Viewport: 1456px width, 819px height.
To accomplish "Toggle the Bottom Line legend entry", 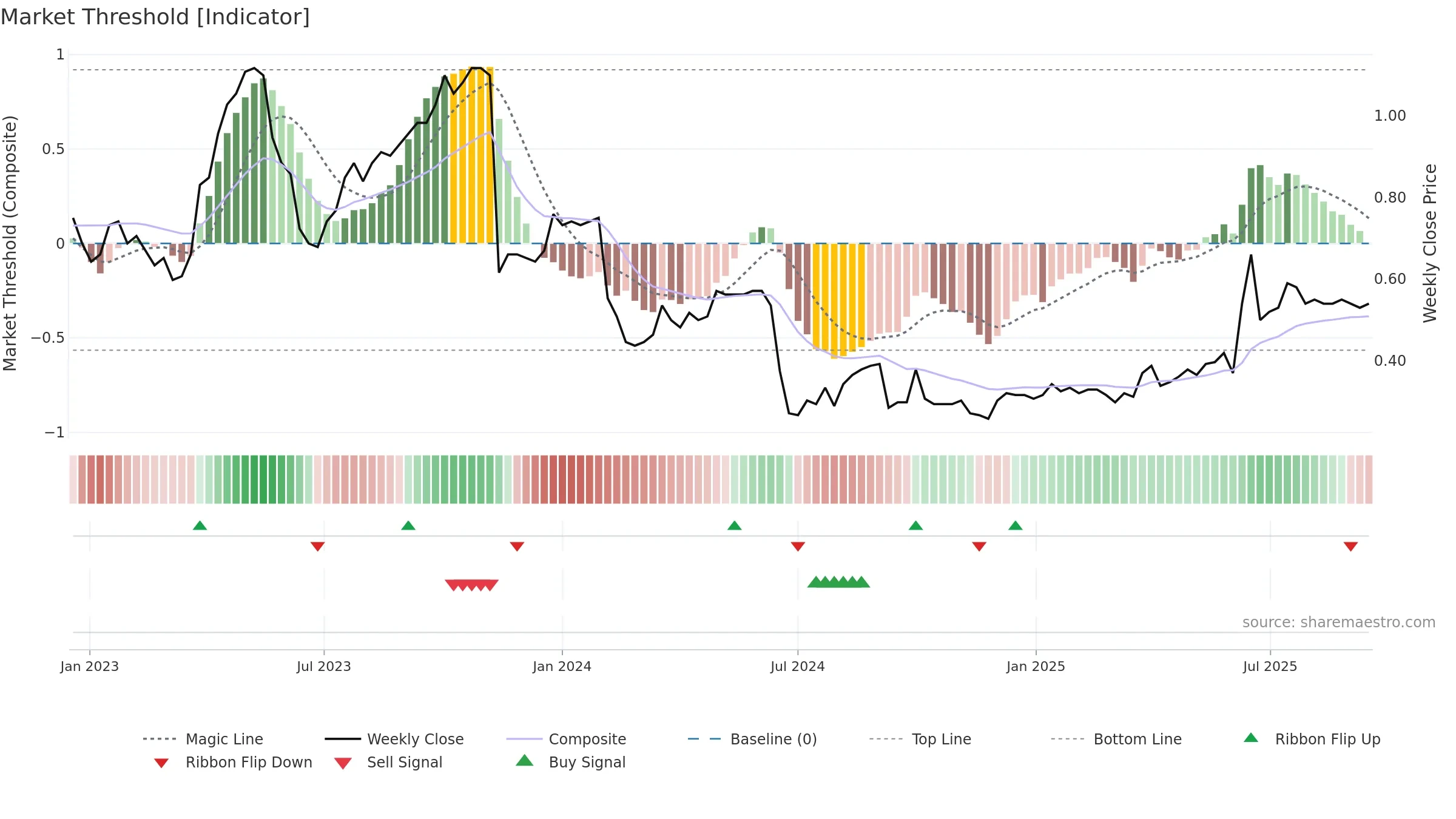I will [1117, 739].
